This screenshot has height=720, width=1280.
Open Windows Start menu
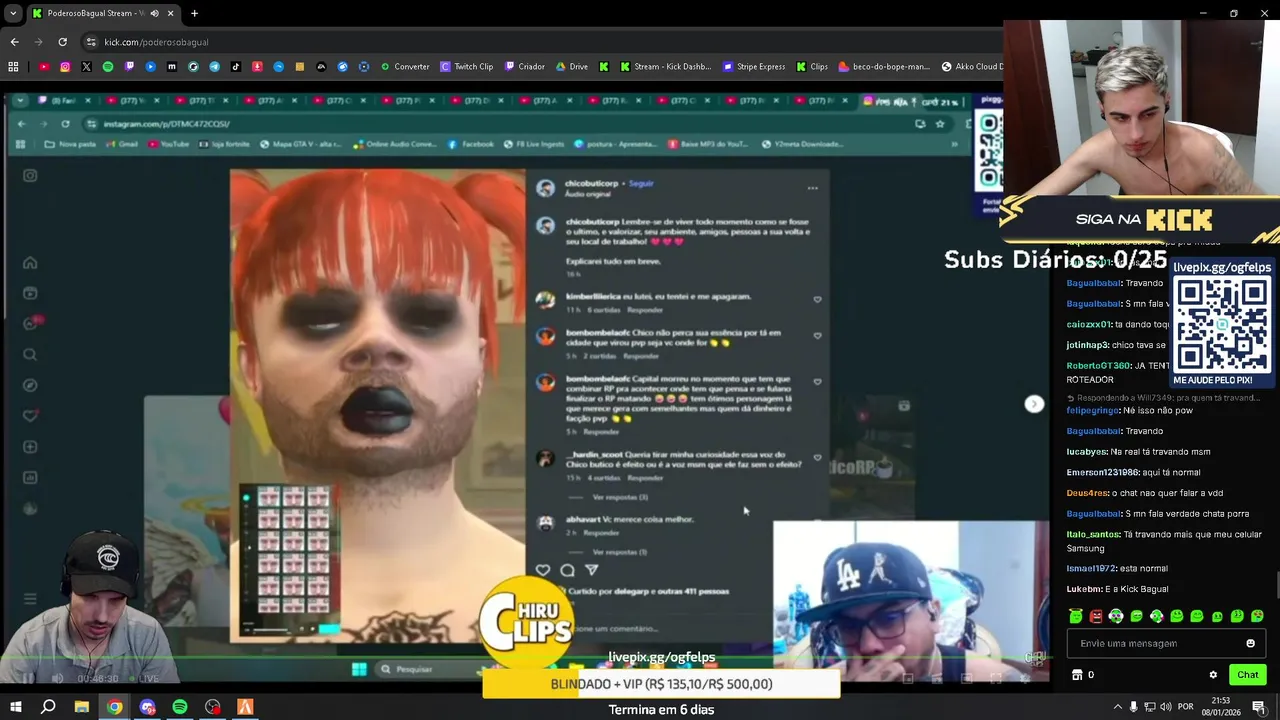15,707
